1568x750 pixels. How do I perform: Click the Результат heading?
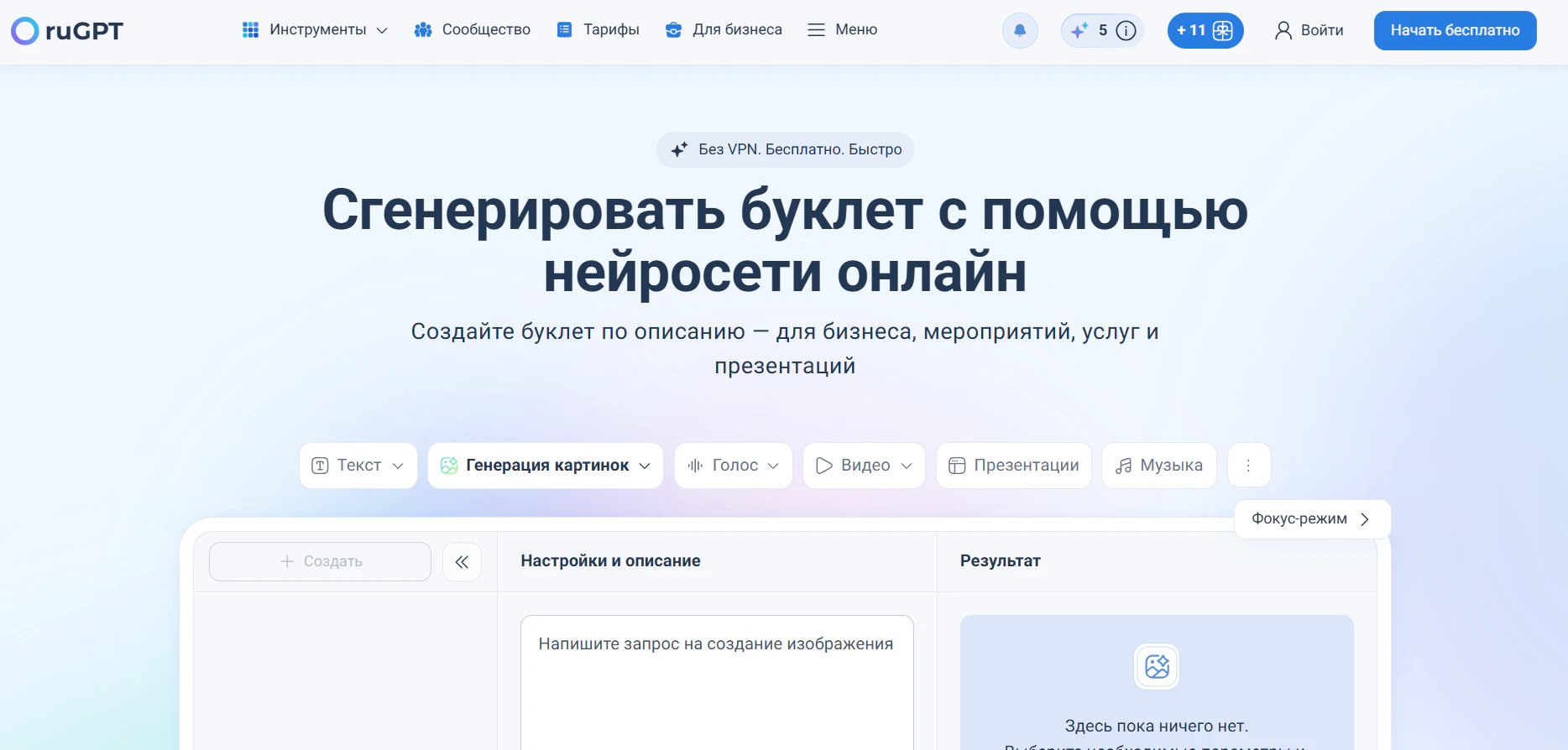1001,561
